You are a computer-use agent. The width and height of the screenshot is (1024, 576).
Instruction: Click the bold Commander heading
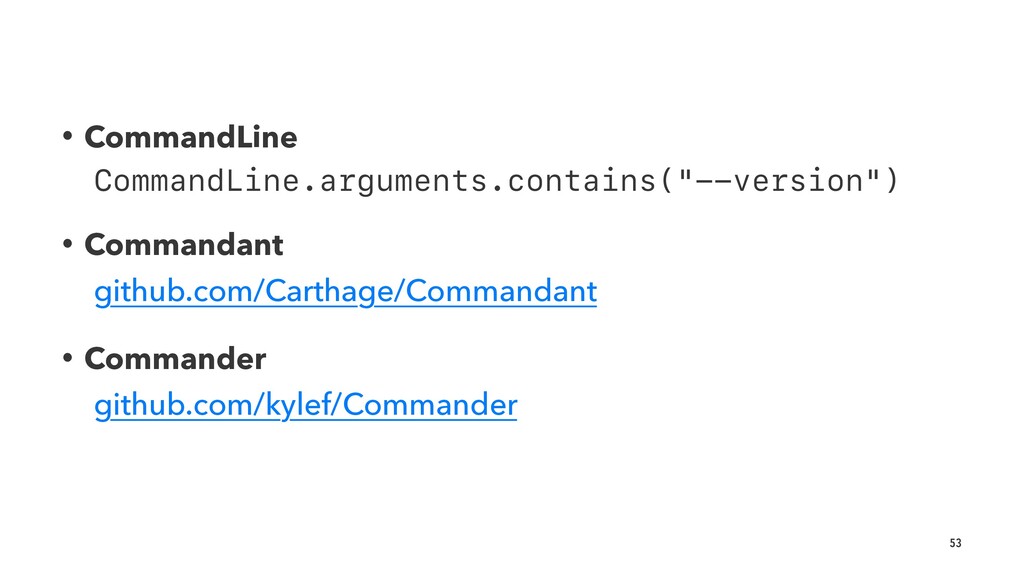(175, 359)
